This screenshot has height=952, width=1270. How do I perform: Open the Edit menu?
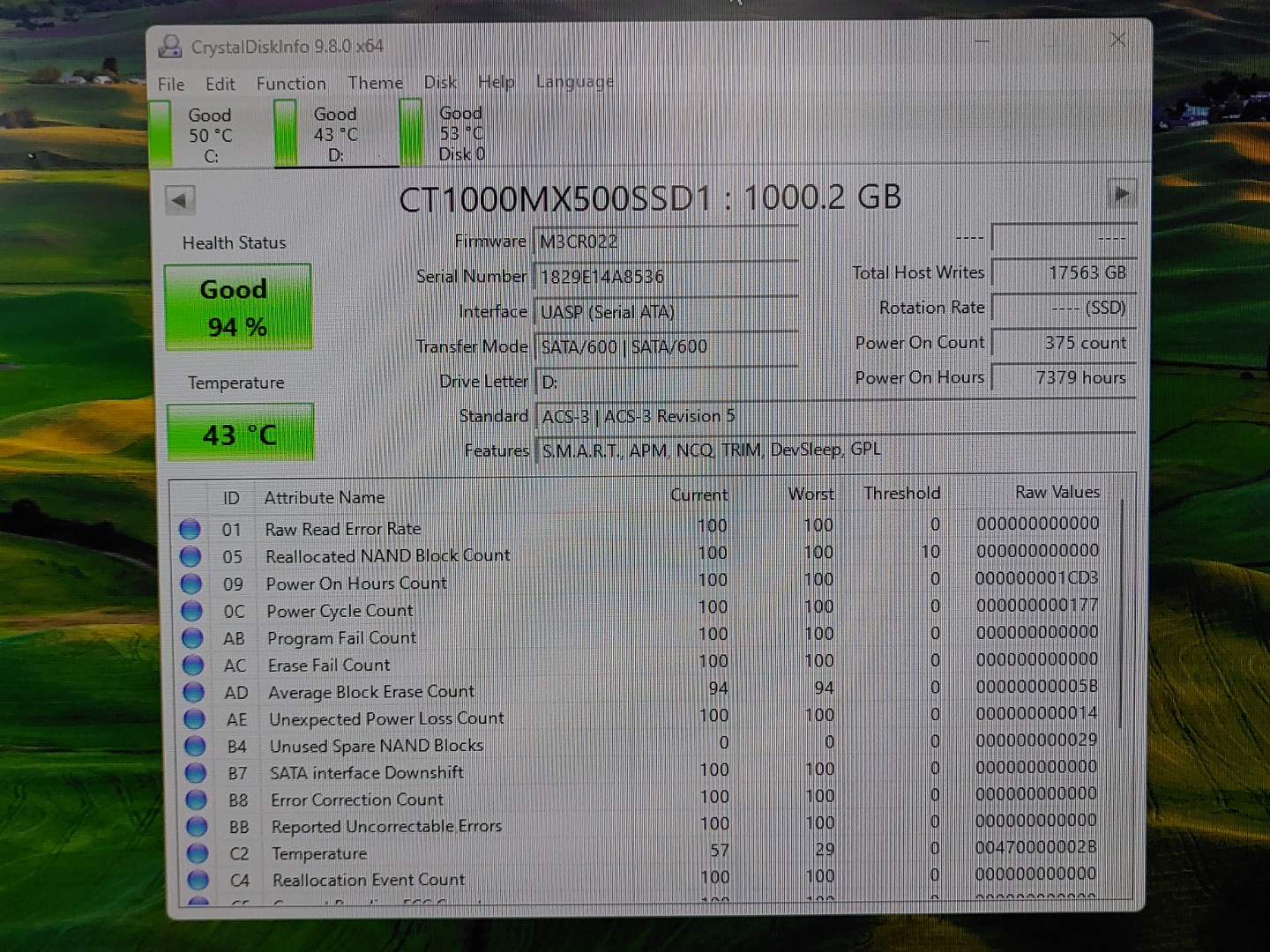tap(220, 84)
